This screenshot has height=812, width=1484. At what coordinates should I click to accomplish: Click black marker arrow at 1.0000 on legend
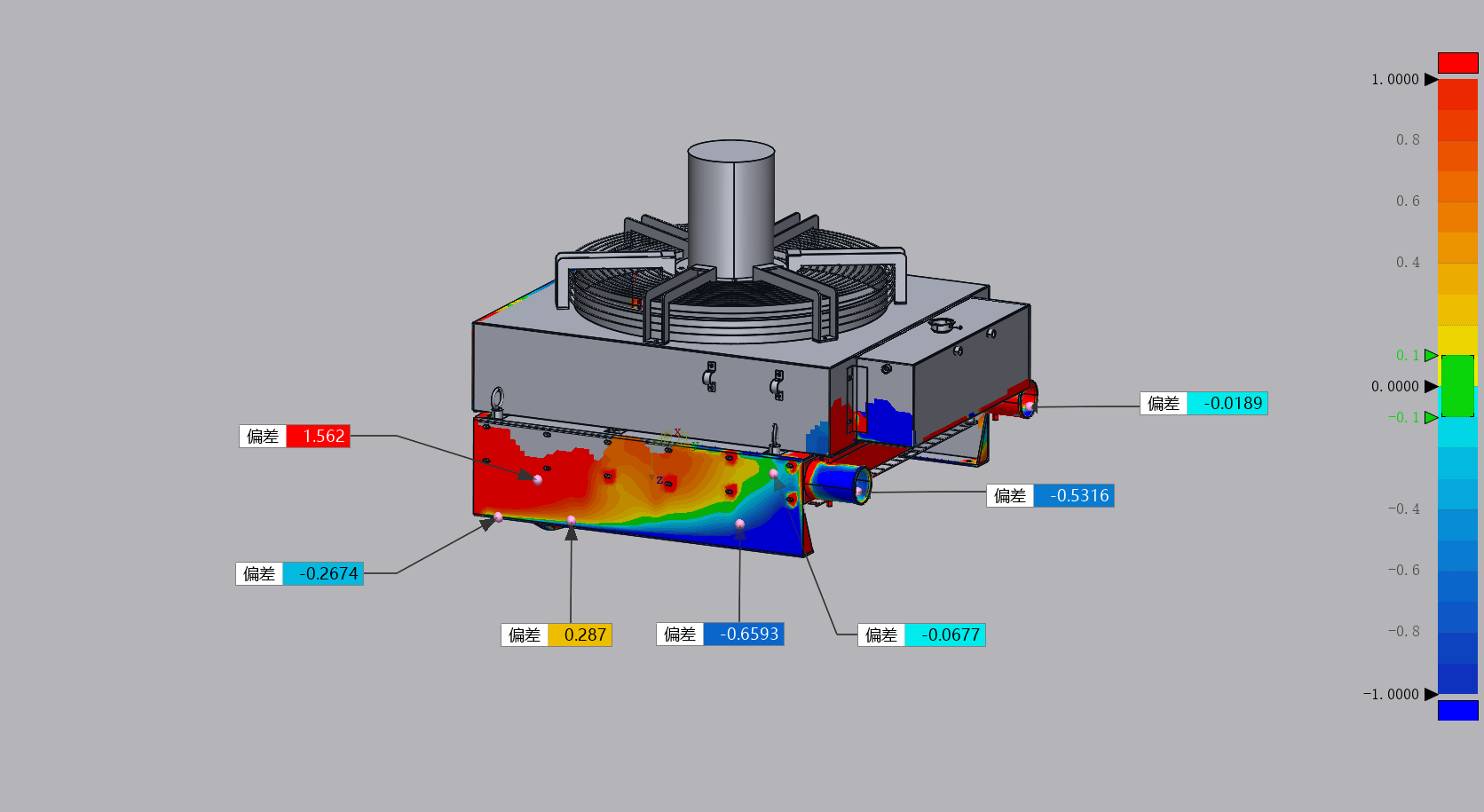[x=1430, y=80]
